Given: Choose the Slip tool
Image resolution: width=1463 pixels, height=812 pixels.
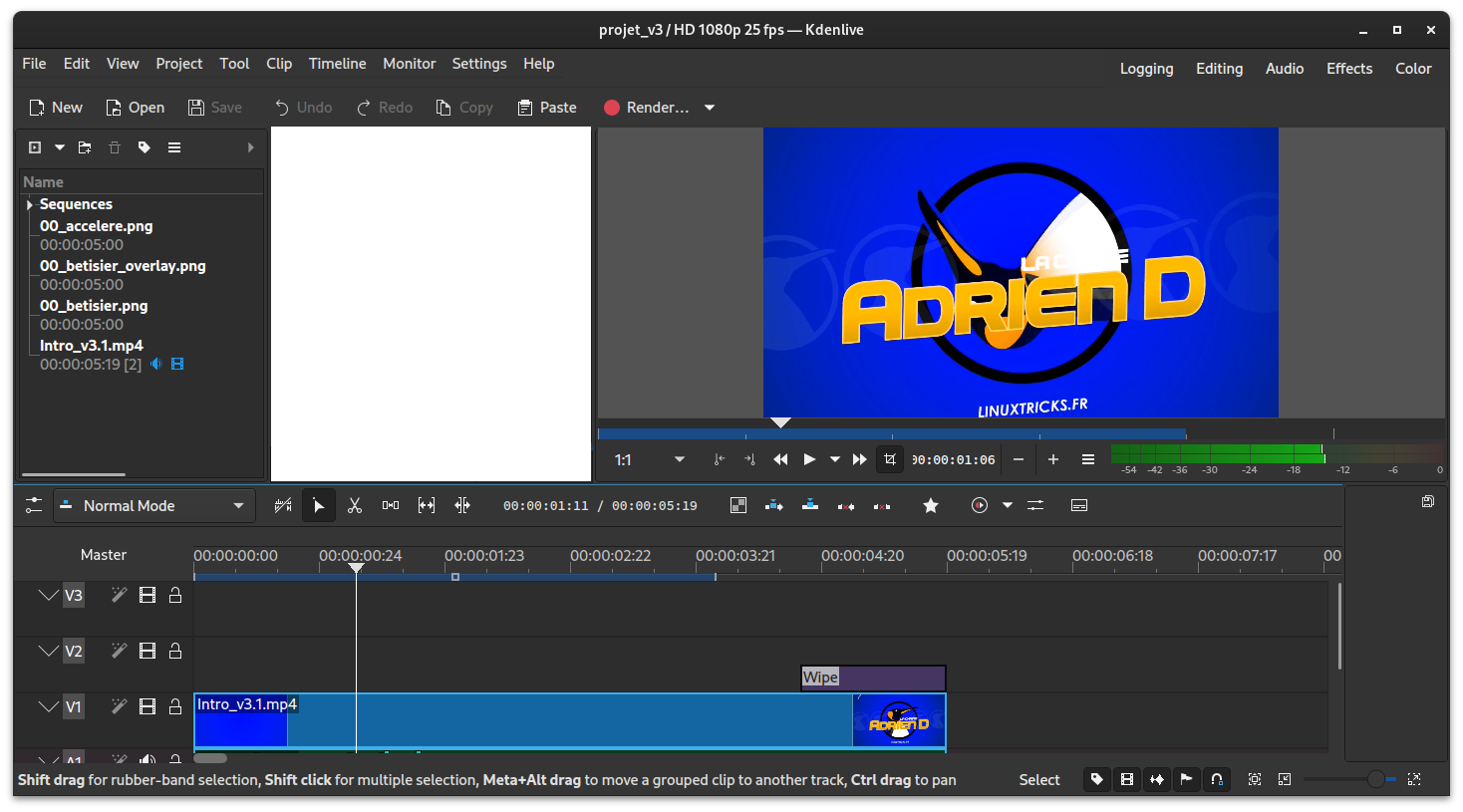Looking at the screenshot, I should click(x=427, y=506).
